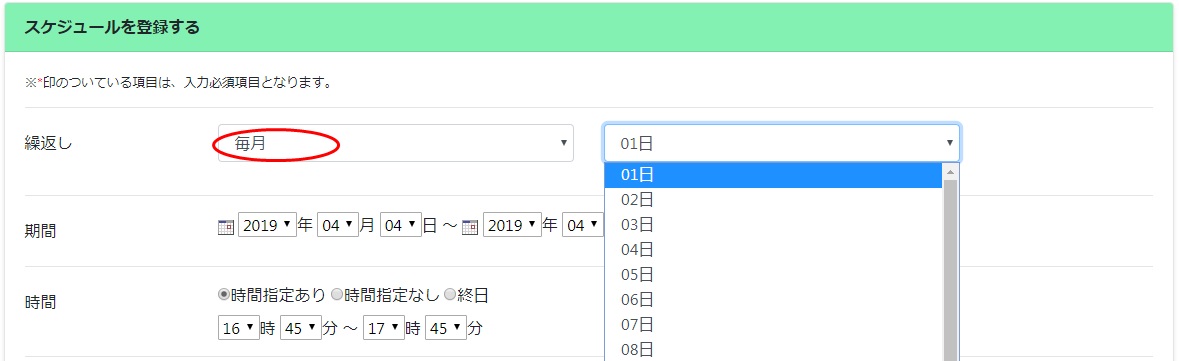This screenshot has width=1179, height=361.
Task: Select the 時間指定なし radio button
Action: click(x=336, y=296)
